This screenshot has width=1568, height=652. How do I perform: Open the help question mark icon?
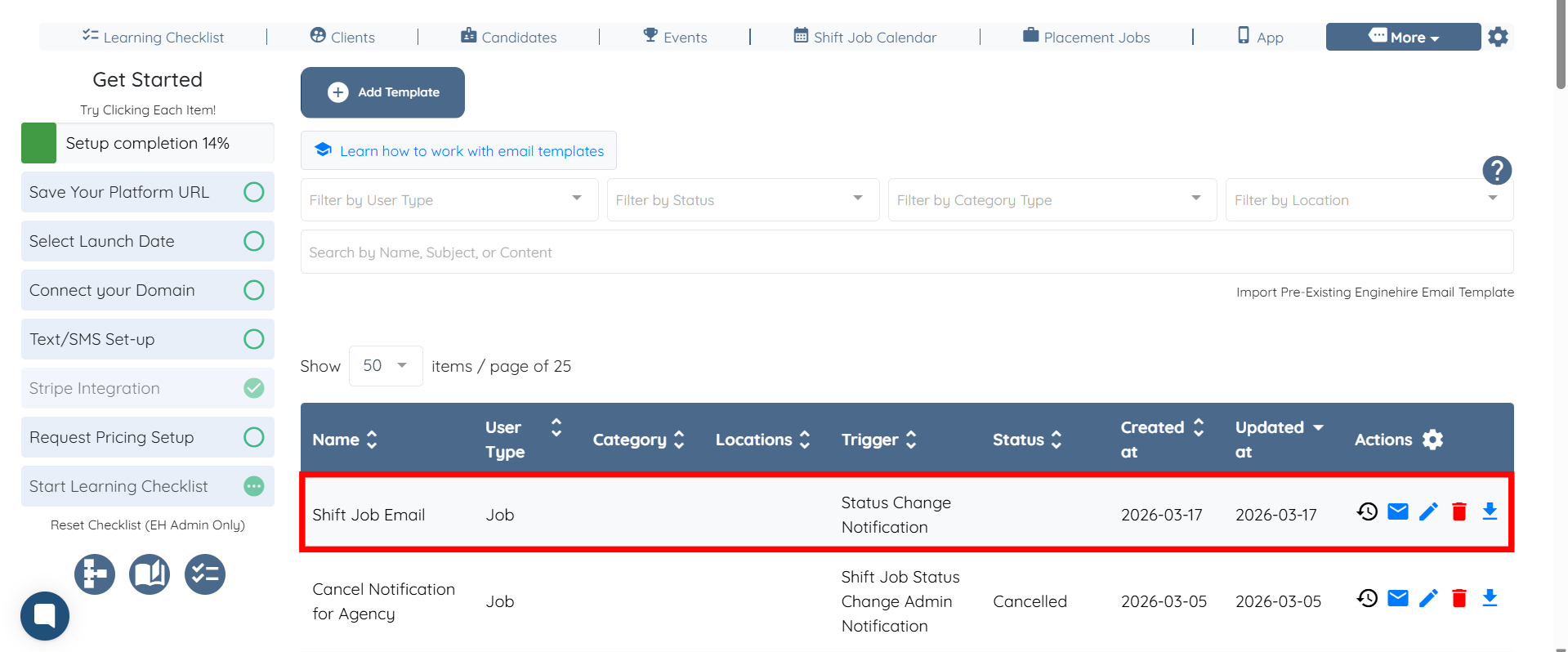point(1497,171)
